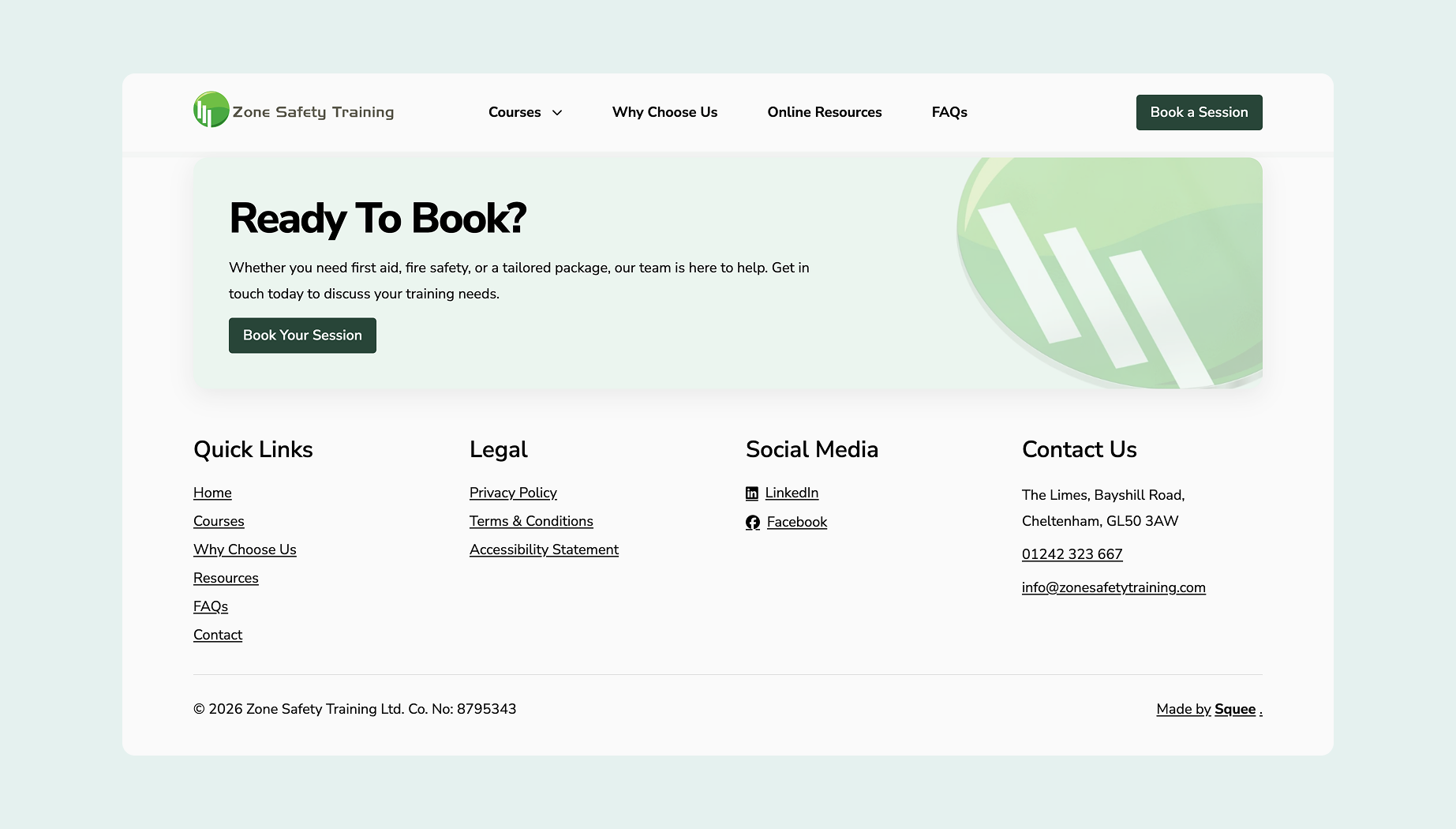Viewport: 1456px width, 829px height.
Task: Select Why Choose Us in the navigation
Action: (664, 112)
